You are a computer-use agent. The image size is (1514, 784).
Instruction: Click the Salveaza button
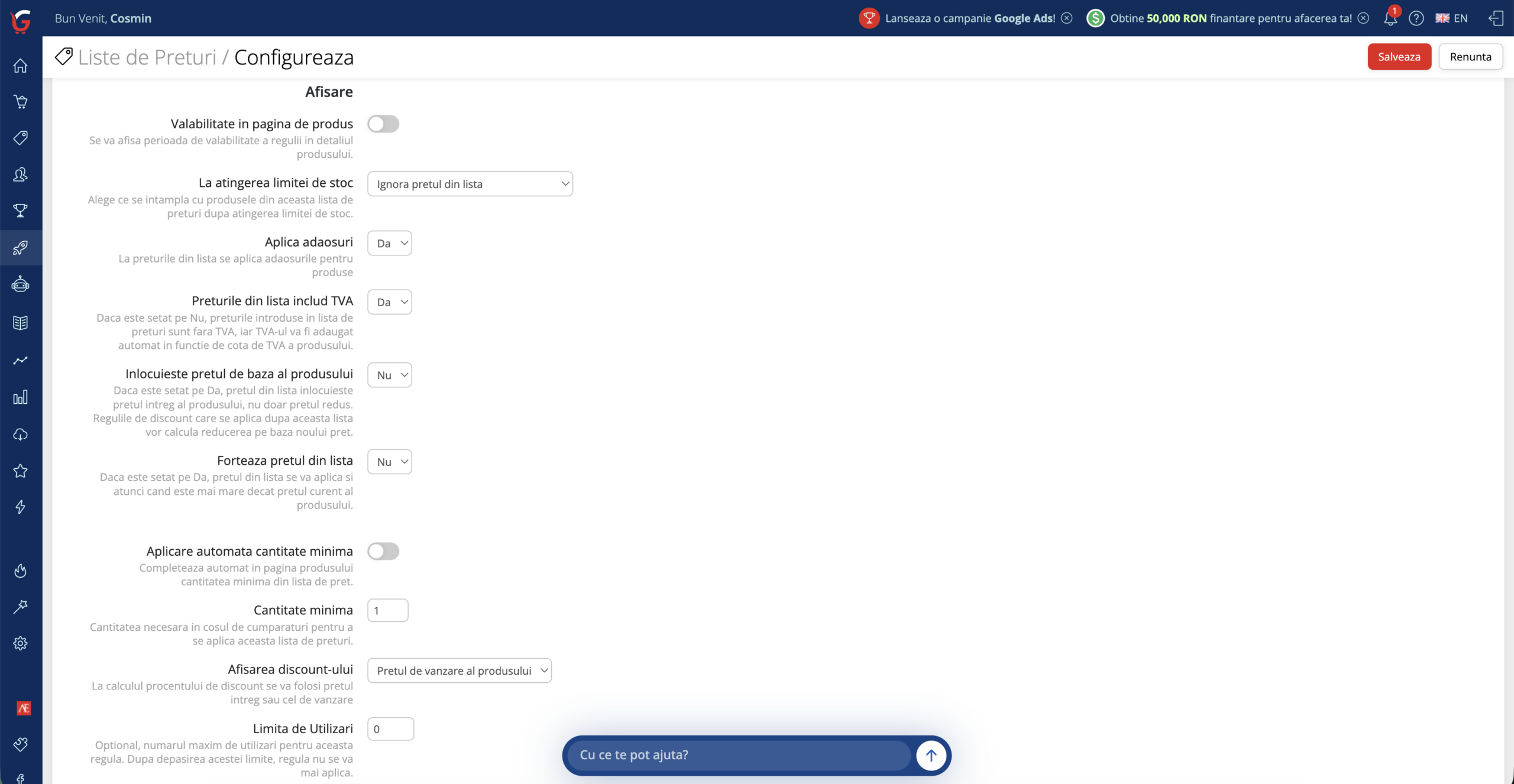tap(1399, 57)
